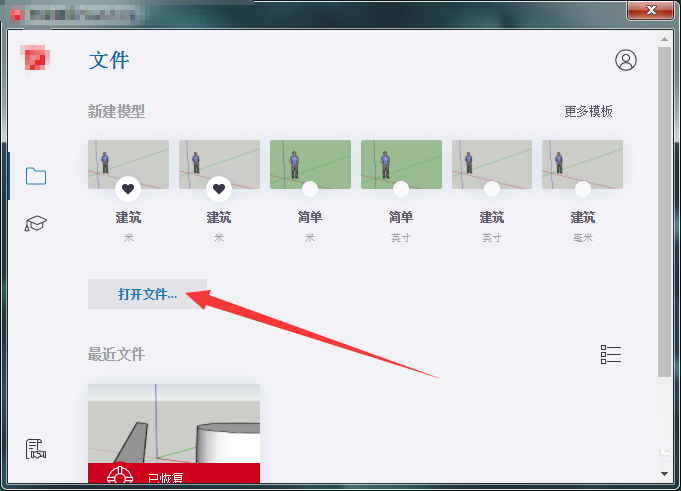Unfavorite the second 建筑 米 template heart
The width and height of the screenshot is (681, 491).
pos(219,189)
